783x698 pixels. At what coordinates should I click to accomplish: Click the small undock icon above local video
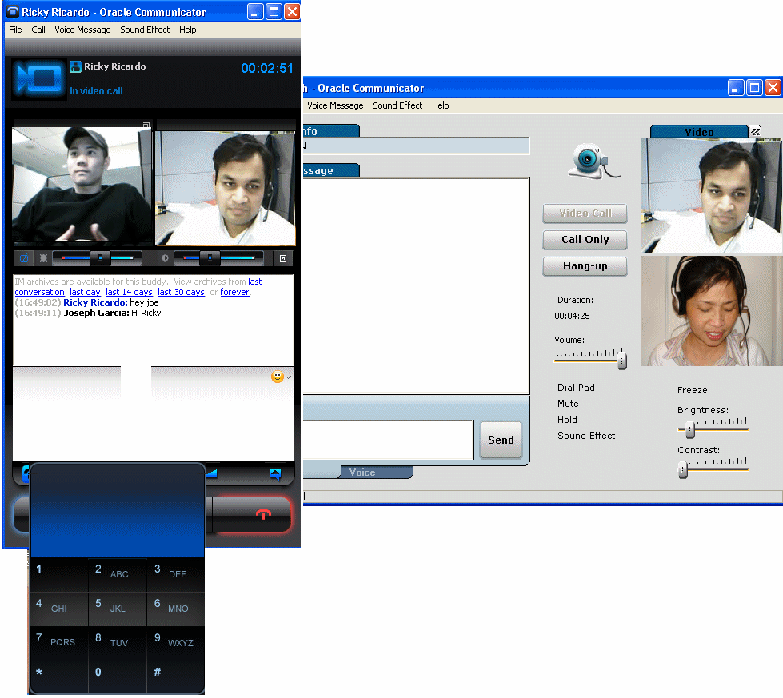(x=146, y=124)
